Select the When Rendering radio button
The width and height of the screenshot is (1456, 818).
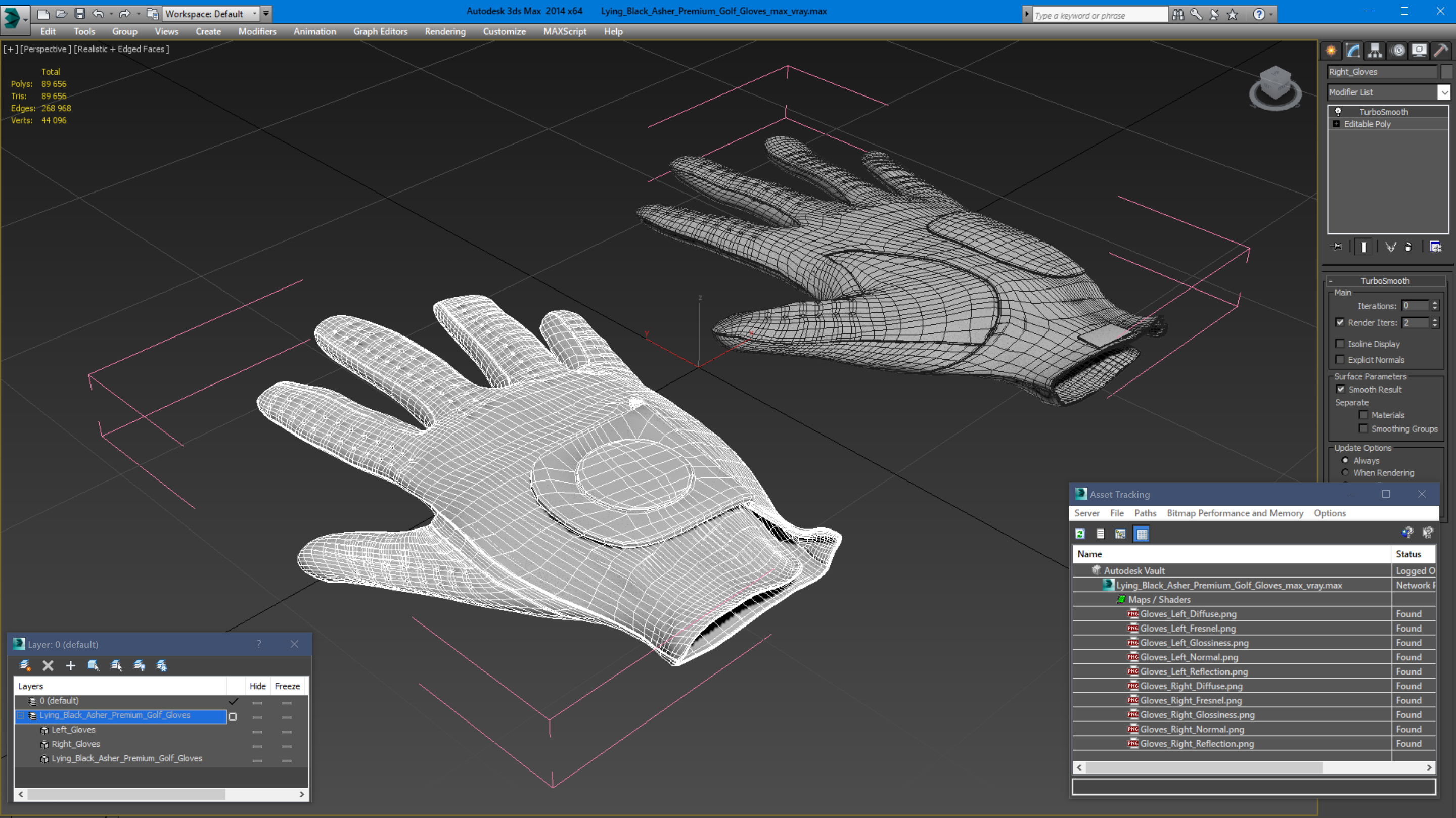pyautogui.click(x=1345, y=473)
